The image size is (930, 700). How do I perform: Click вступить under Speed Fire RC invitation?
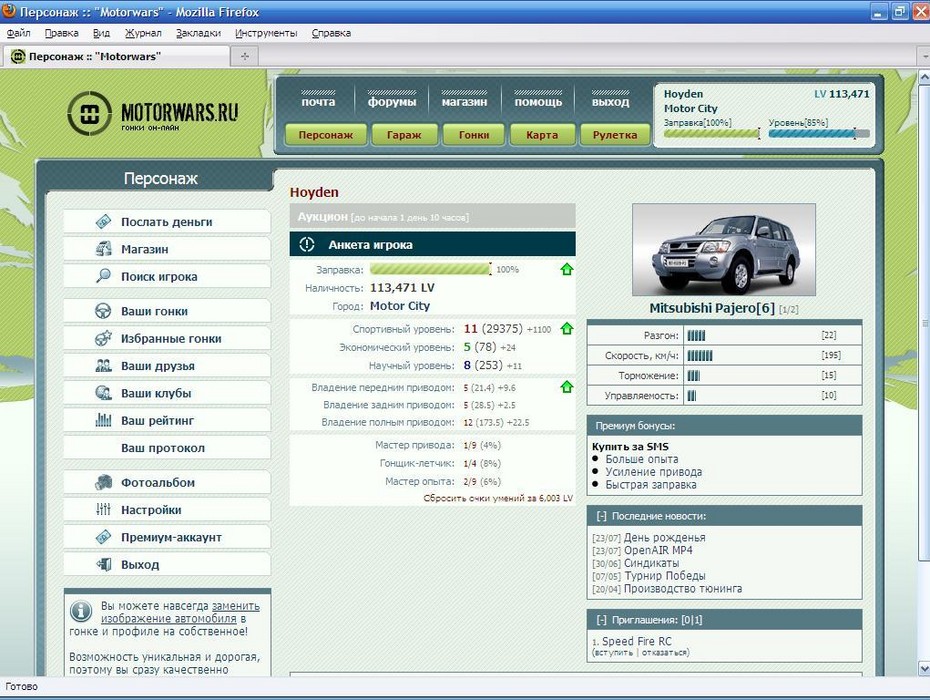pyautogui.click(x=614, y=653)
